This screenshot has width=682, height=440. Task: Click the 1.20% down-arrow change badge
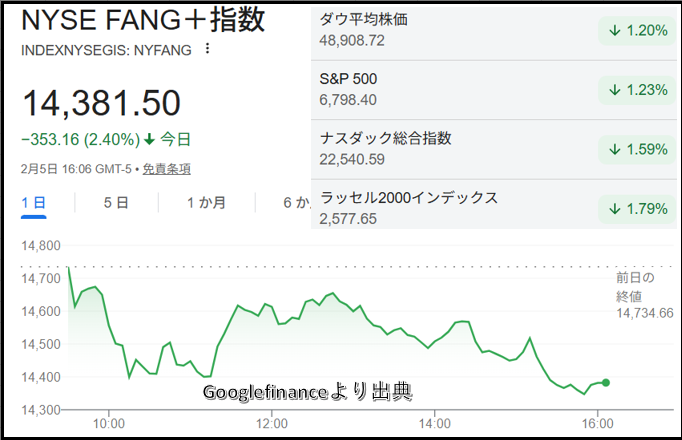point(636,31)
